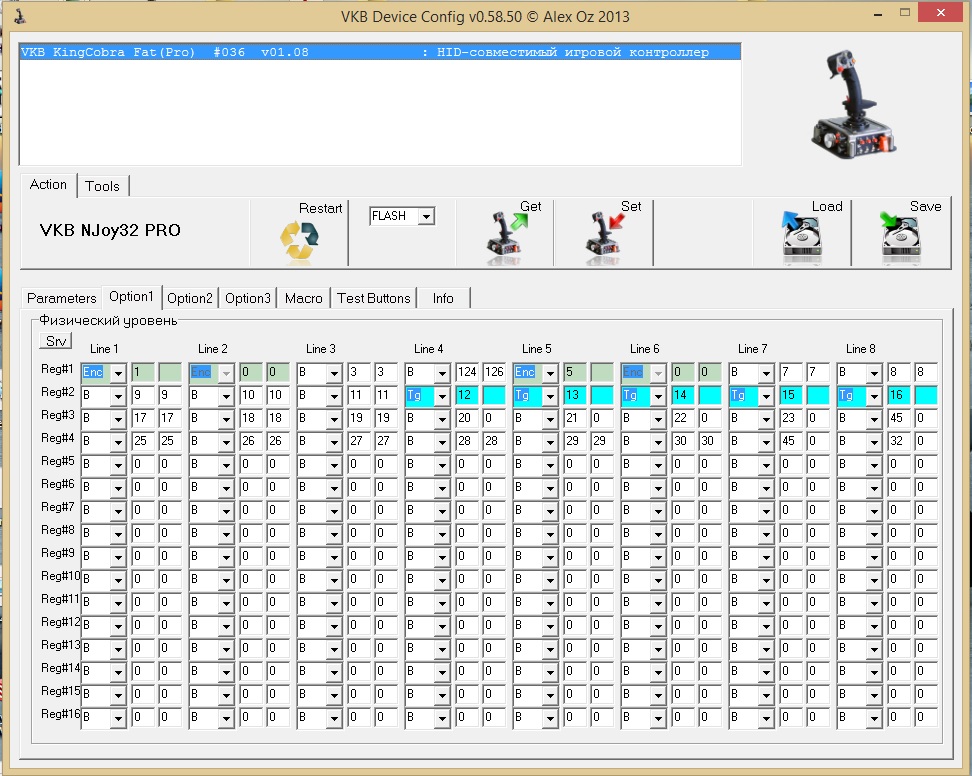Click the Reg#1 Line 5 green field showing 5
Viewport: 972px width, 776px height.
tap(575, 372)
